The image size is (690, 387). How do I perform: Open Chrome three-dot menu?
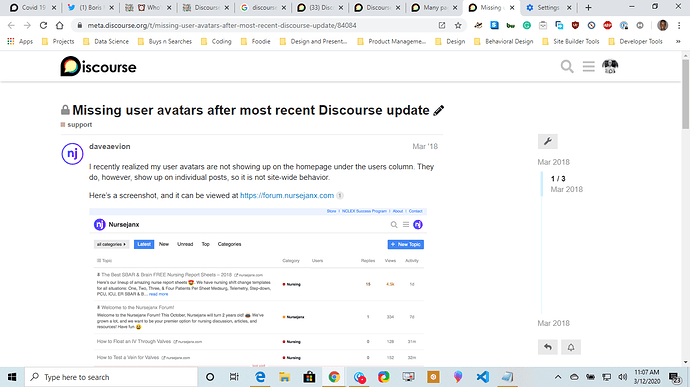click(679, 26)
